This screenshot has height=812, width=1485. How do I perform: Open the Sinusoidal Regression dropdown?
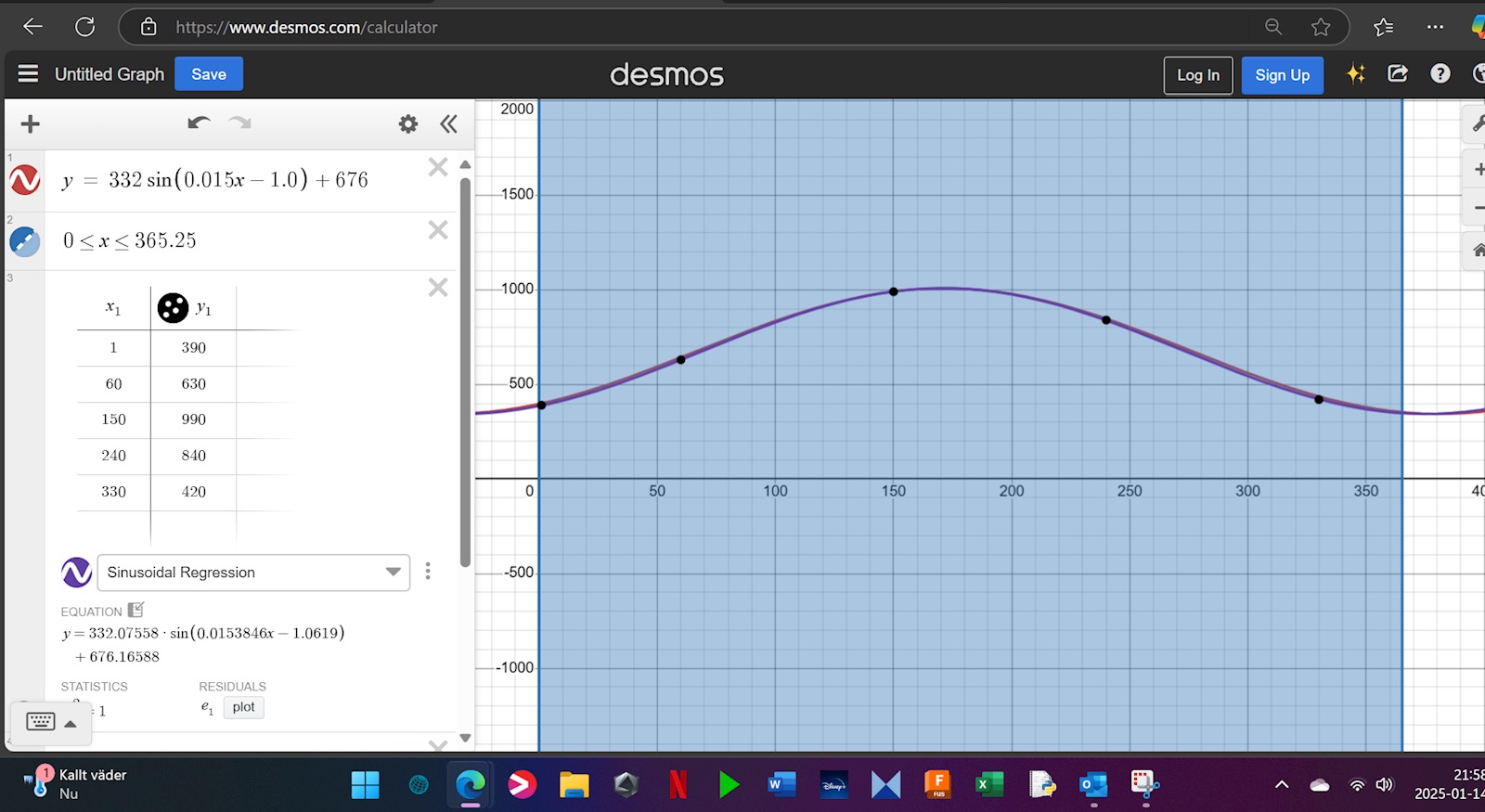coord(253,573)
